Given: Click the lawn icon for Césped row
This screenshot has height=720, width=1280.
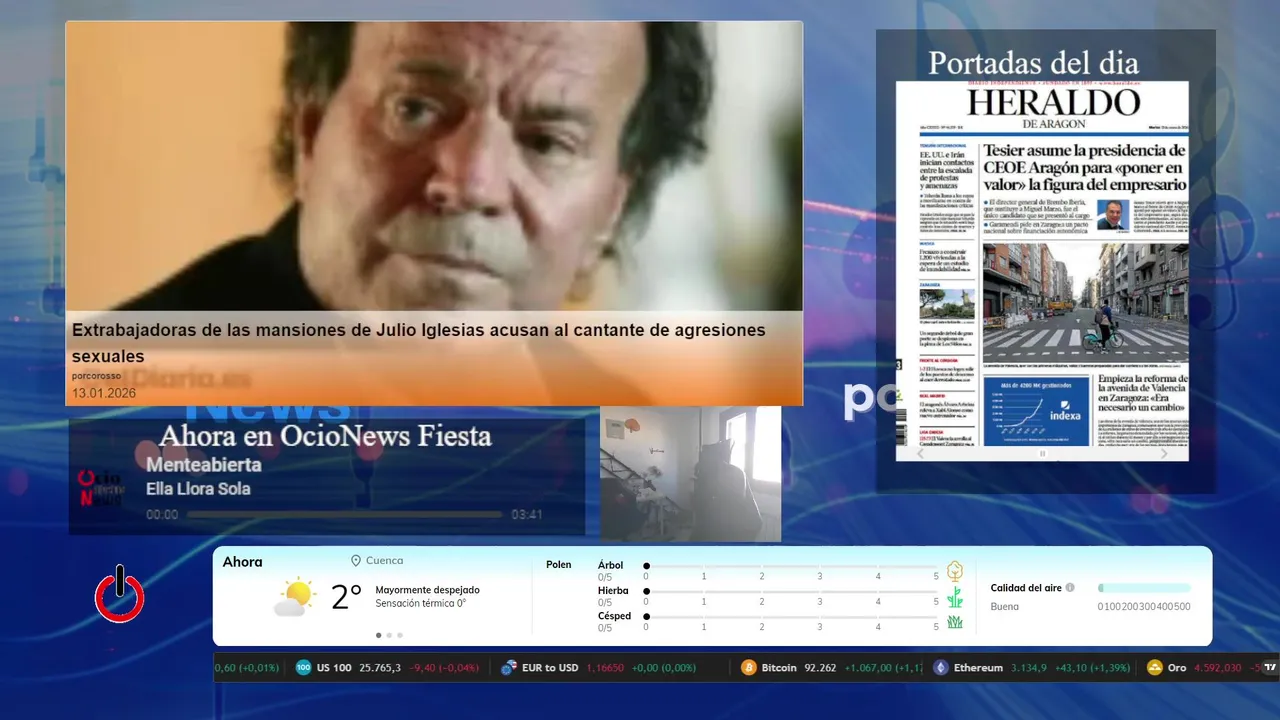Looking at the screenshot, I should coord(955,622).
